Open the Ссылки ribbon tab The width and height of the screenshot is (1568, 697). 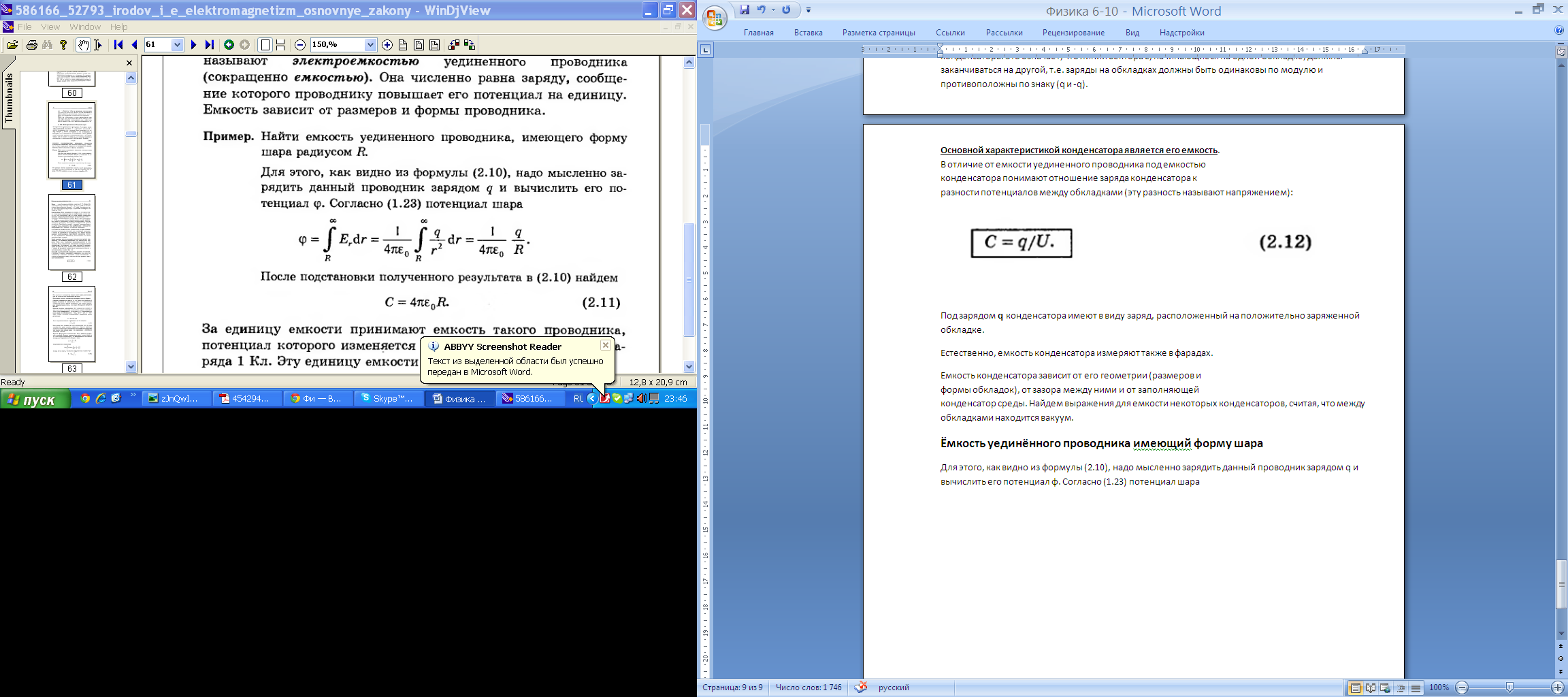click(950, 33)
